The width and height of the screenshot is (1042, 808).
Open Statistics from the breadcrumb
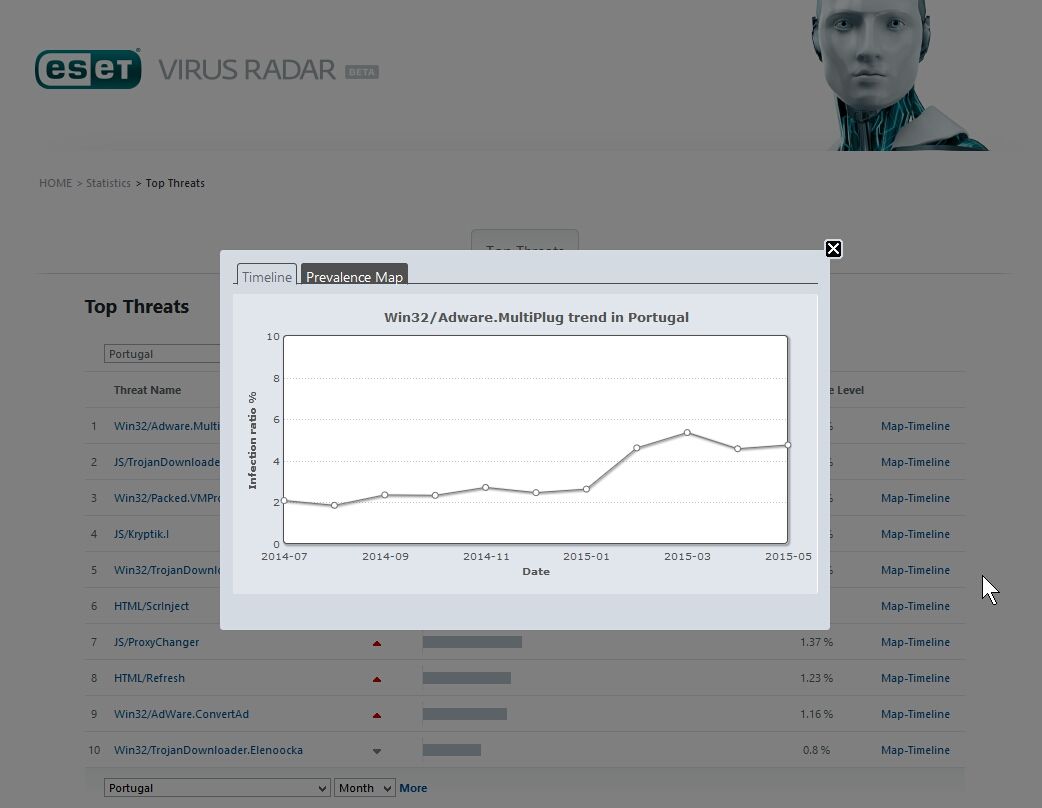(108, 183)
